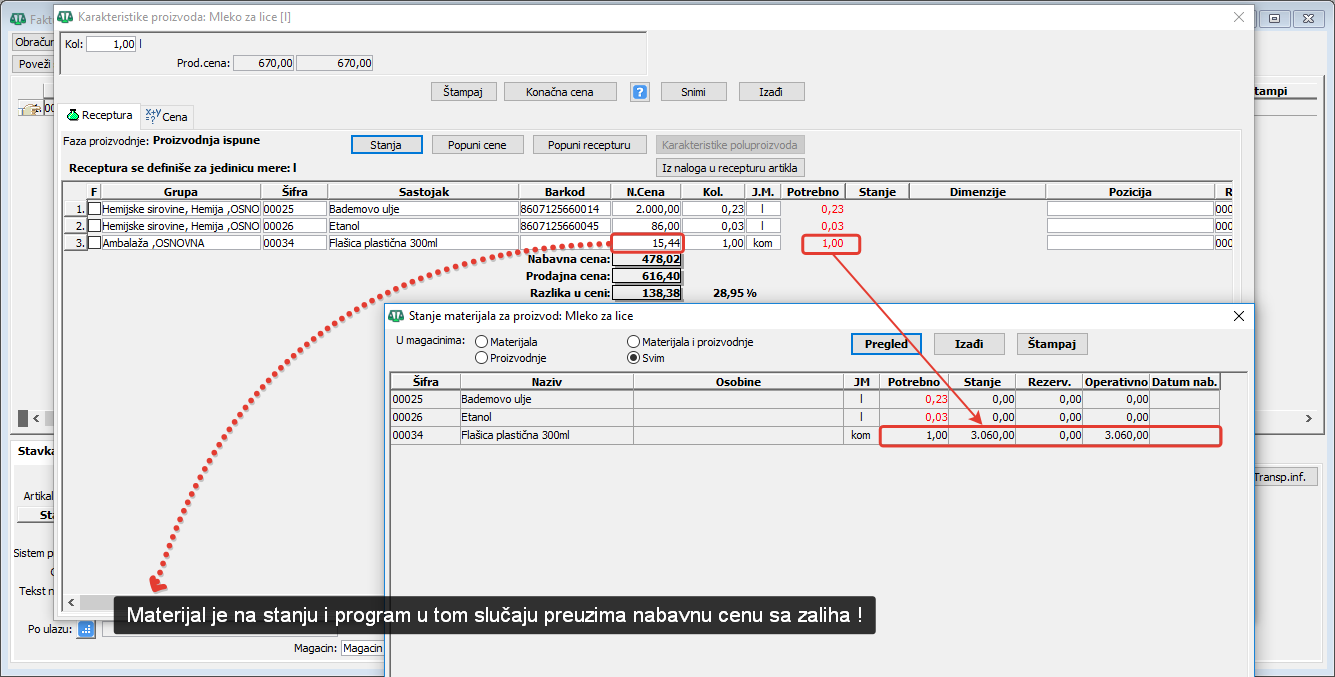The image size is (1335, 677).
Task: Click the Popuni recepturu button
Action: pyautogui.click(x=589, y=145)
